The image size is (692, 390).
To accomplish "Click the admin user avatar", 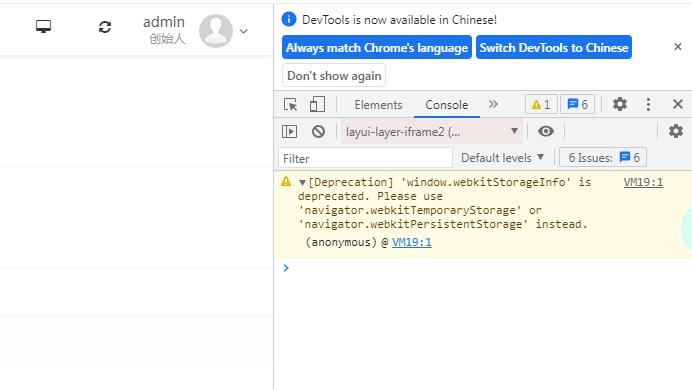I will click(x=216, y=30).
